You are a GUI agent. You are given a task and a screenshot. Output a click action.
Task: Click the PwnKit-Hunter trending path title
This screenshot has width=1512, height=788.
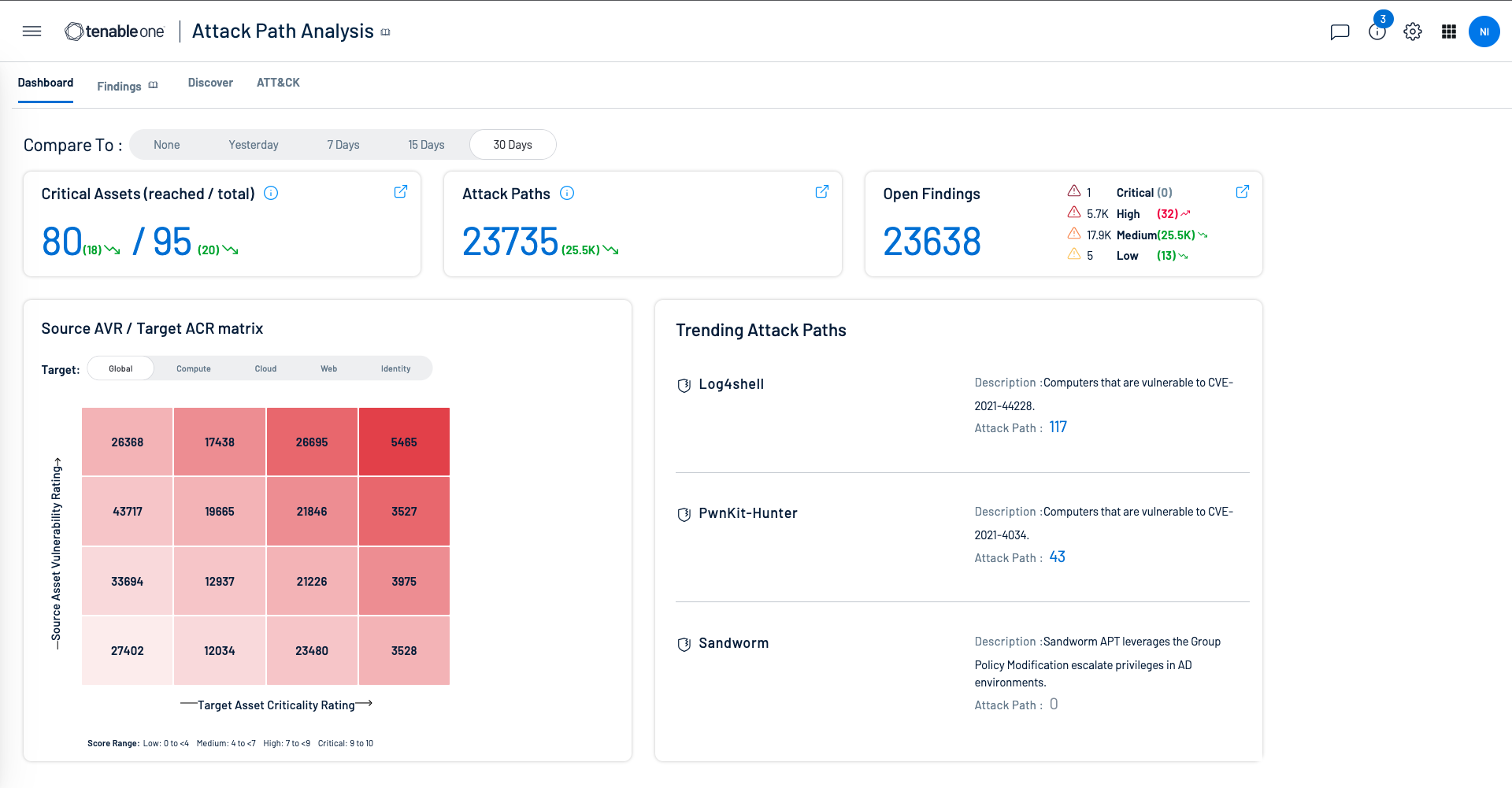[x=748, y=513]
